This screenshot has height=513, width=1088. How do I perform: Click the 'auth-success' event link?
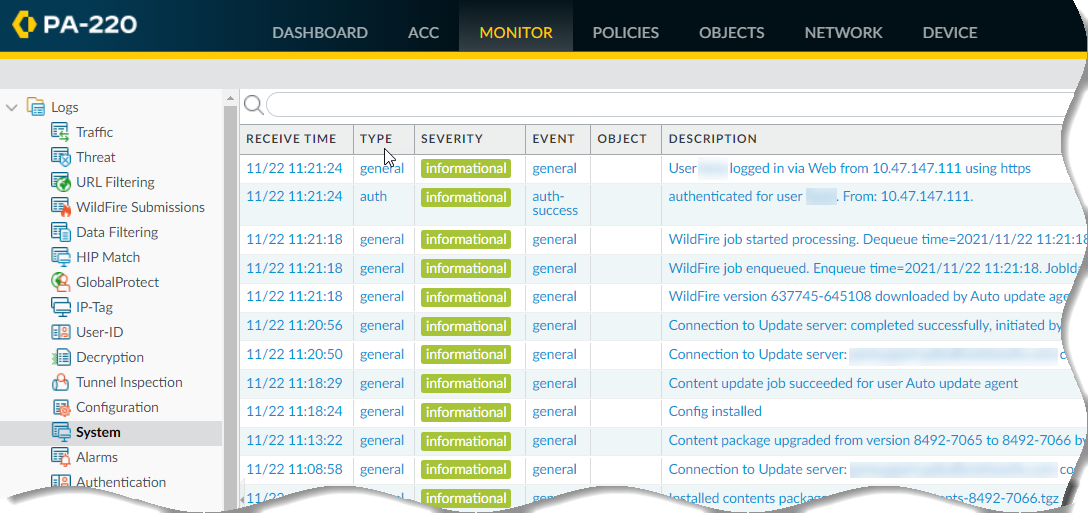(x=555, y=203)
